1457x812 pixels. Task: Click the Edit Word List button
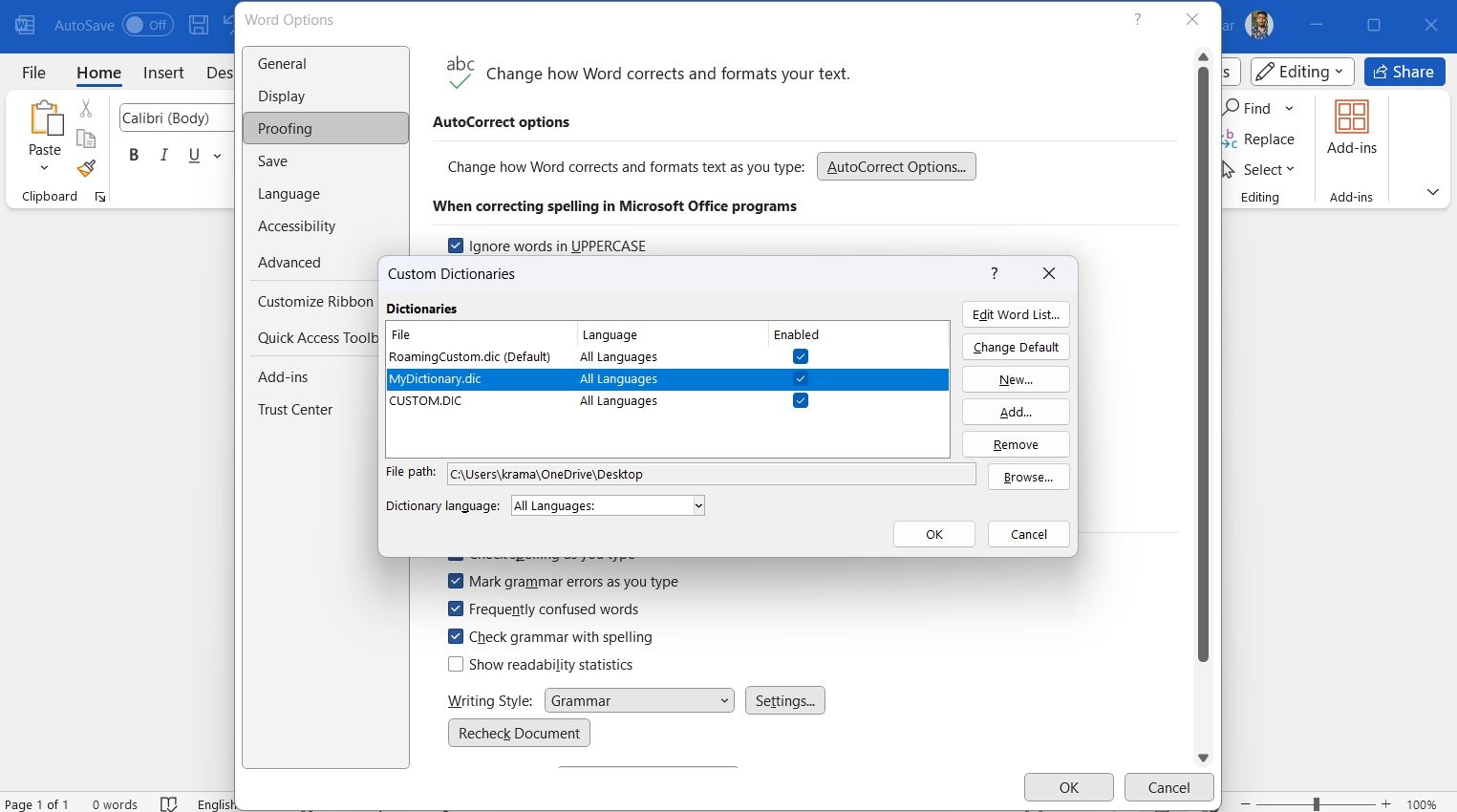(1016, 315)
